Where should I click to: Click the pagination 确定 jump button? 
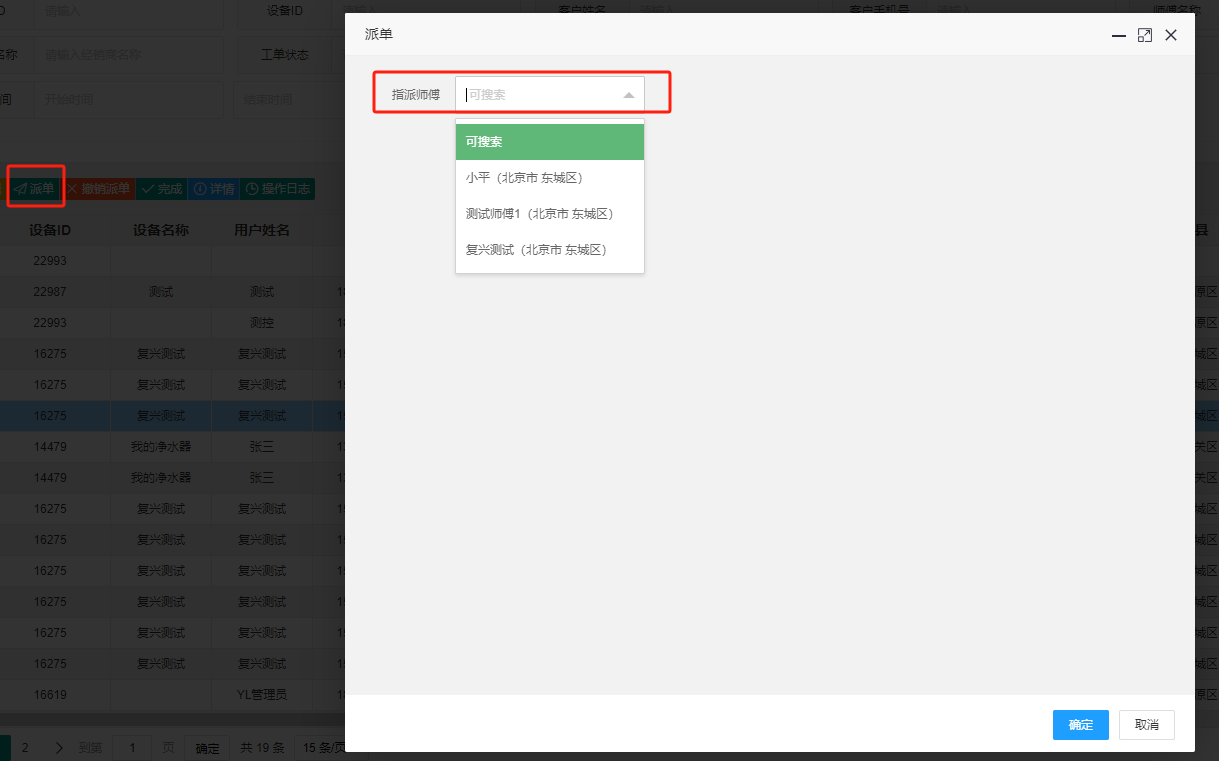(x=207, y=748)
